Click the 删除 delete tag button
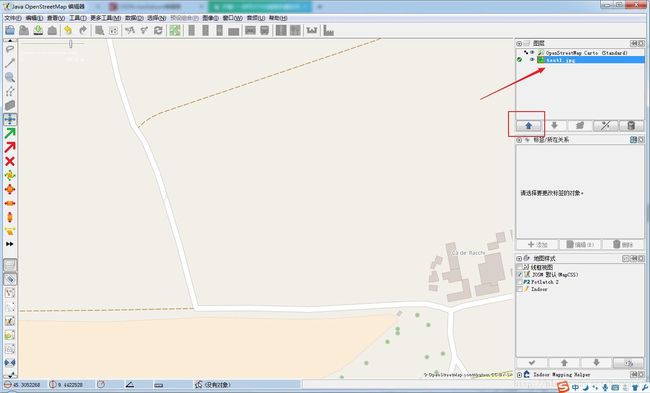 (623, 245)
